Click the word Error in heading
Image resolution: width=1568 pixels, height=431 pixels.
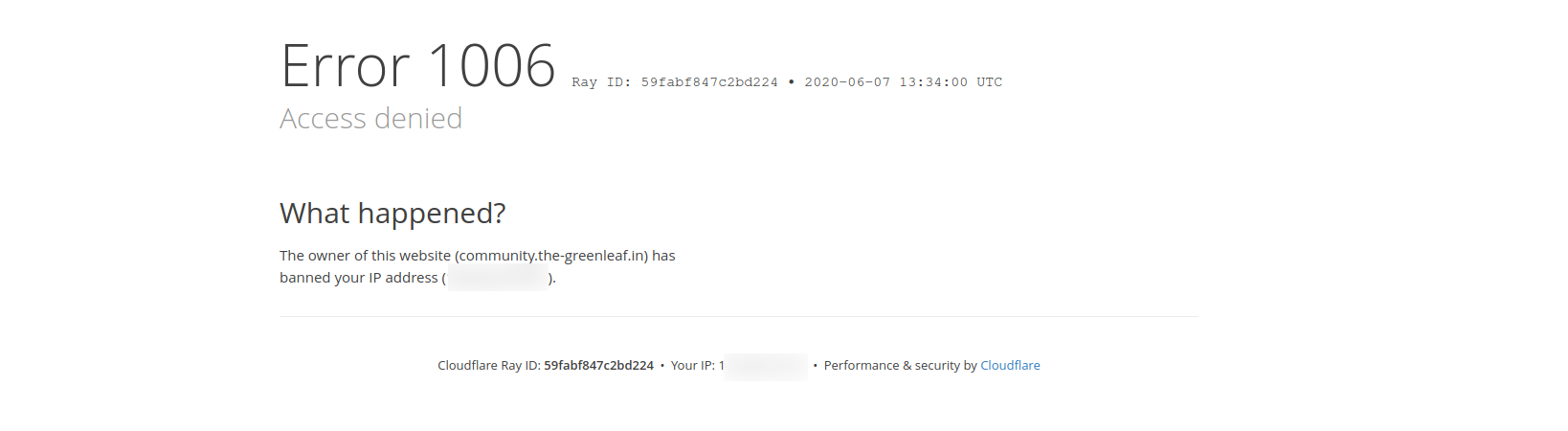pyautogui.click(x=346, y=66)
